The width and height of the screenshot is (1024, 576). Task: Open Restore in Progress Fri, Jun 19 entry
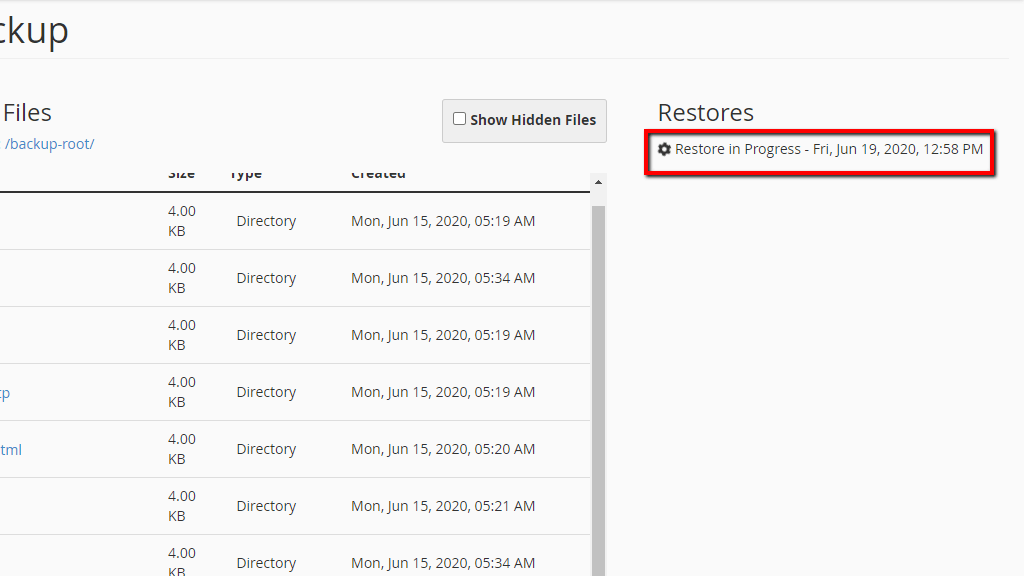pos(820,150)
